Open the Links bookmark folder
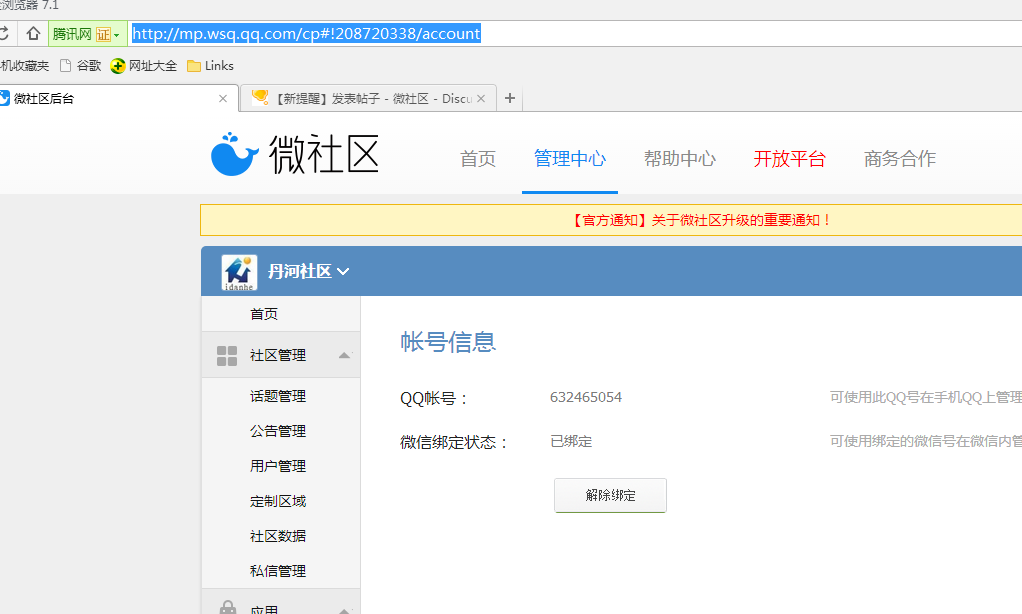This screenshot has height=614, width=1022. pyautogui.click(x=210, y=66)
